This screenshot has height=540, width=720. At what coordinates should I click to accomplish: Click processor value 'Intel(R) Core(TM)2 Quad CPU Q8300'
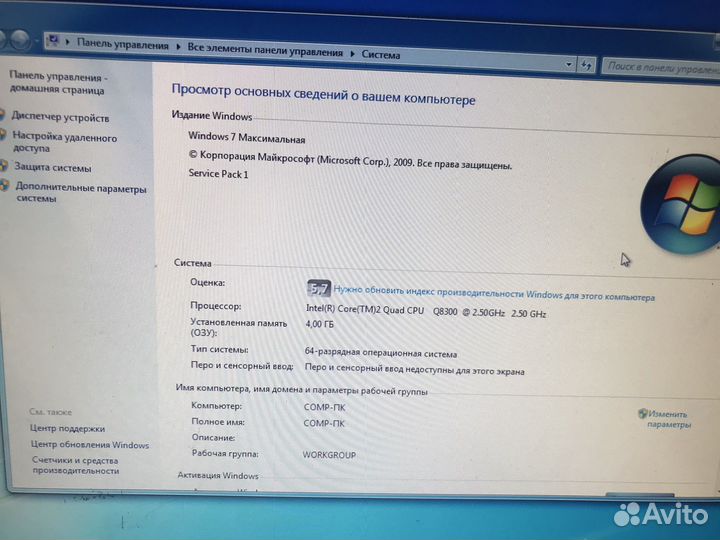382,310
